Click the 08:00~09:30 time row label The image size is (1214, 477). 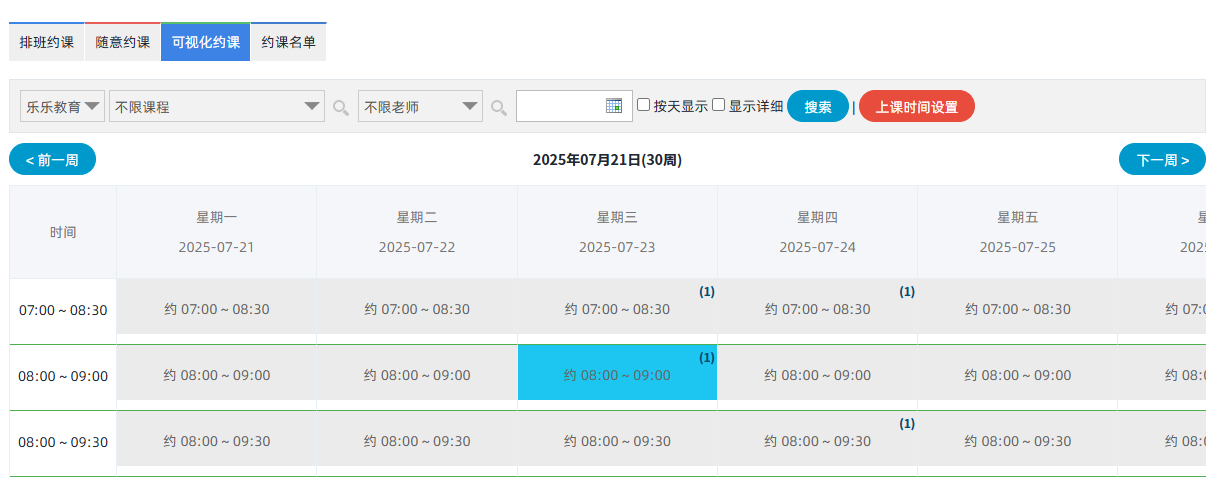click(63, 442)
